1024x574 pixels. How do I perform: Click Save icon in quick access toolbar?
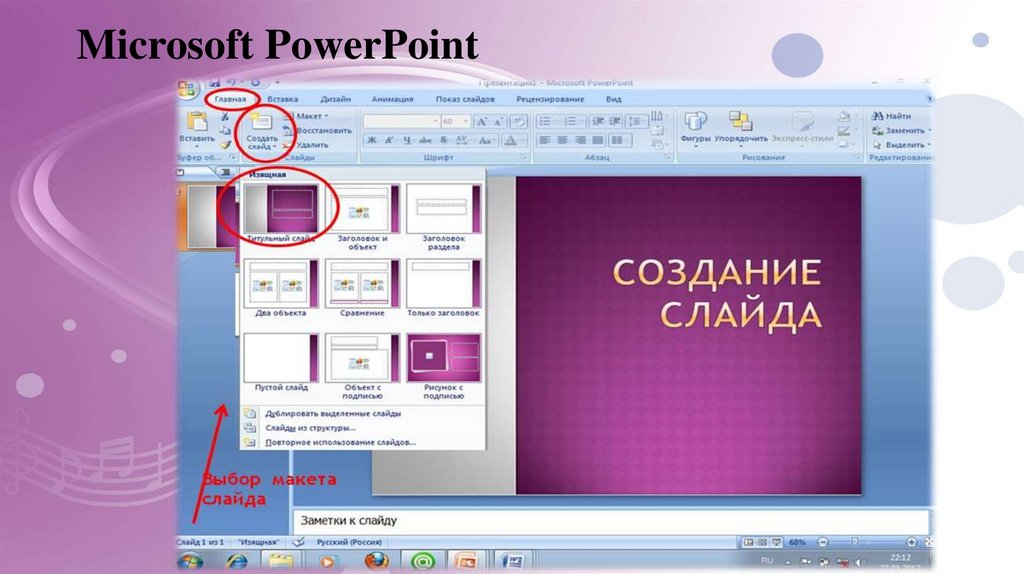(x=214, y=82)
